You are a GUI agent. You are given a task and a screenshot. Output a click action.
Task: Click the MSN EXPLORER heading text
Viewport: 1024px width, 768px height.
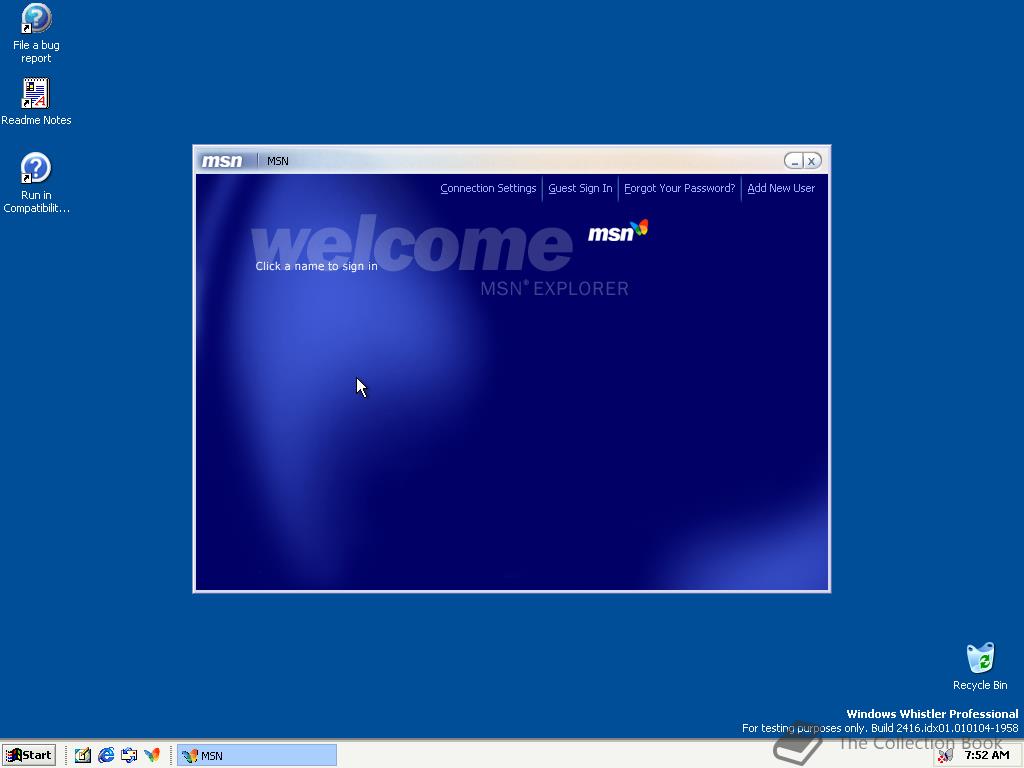click(x=554, y=289)
